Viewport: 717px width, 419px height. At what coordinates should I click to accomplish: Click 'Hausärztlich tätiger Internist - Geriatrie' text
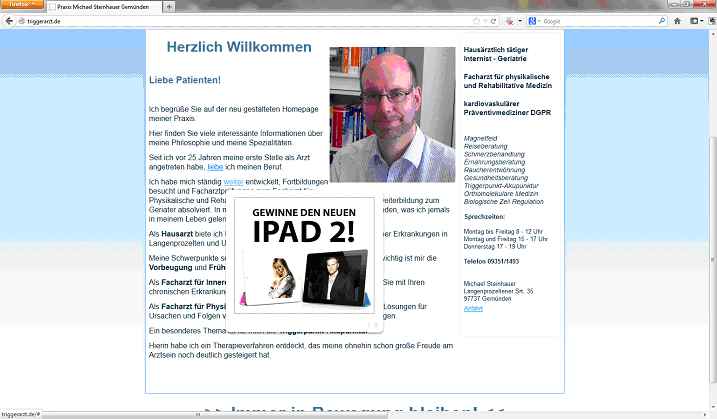point(496,54)
